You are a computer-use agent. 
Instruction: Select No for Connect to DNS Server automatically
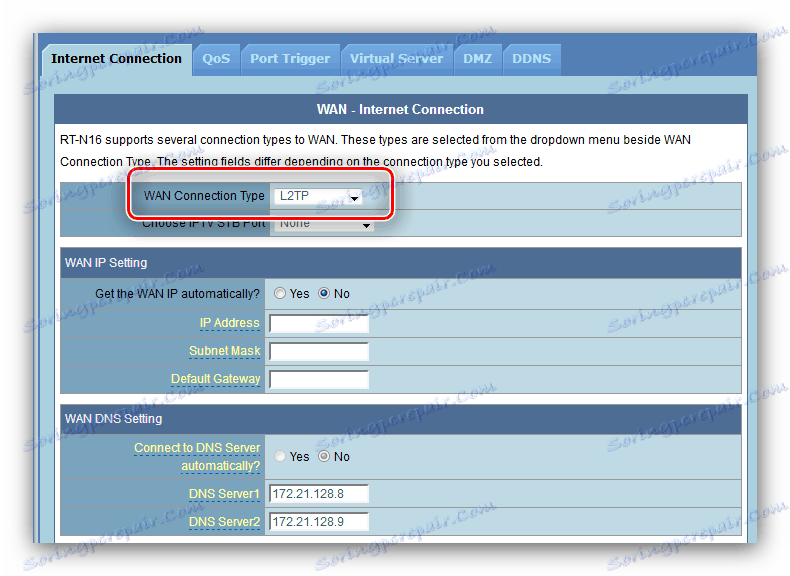pos(324,456)
